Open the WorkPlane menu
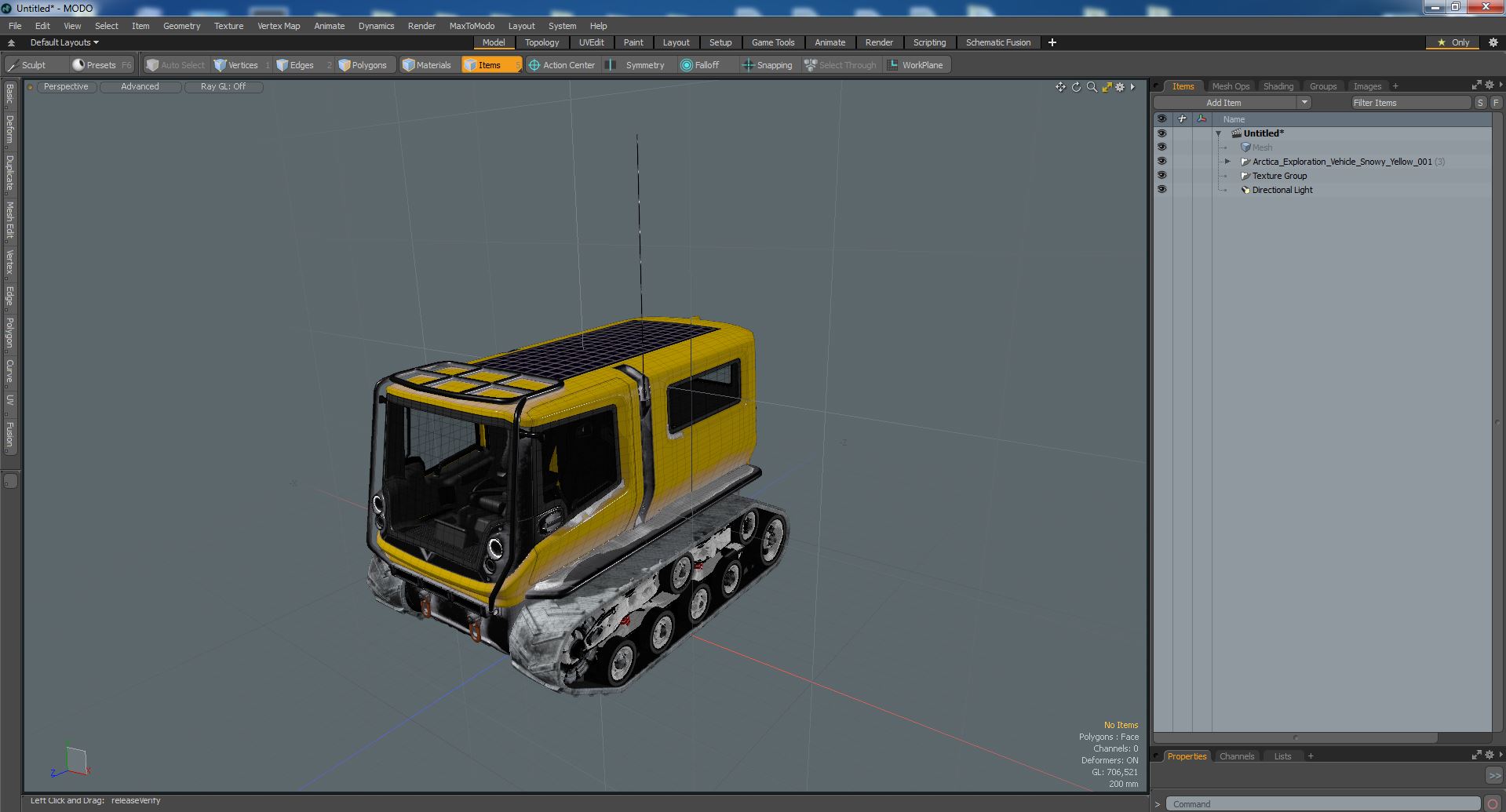 pyautogui.click(x=917, y=65)
